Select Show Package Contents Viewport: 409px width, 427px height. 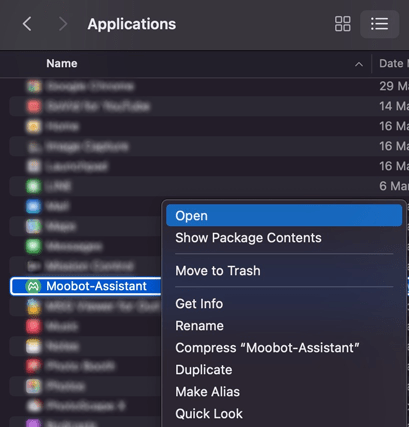click(x=248, y=238)
